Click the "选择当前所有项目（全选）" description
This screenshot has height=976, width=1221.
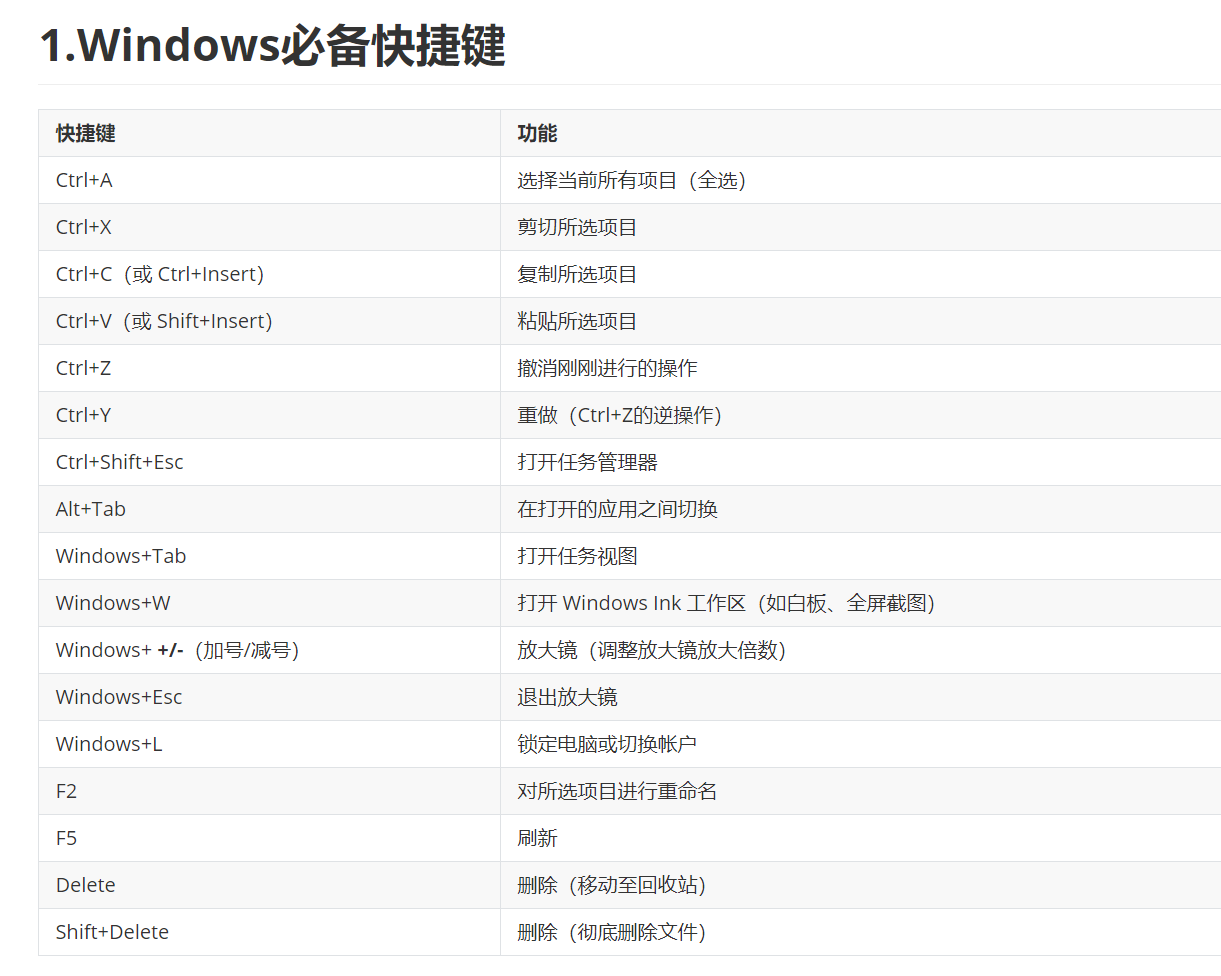pos(632,181)
